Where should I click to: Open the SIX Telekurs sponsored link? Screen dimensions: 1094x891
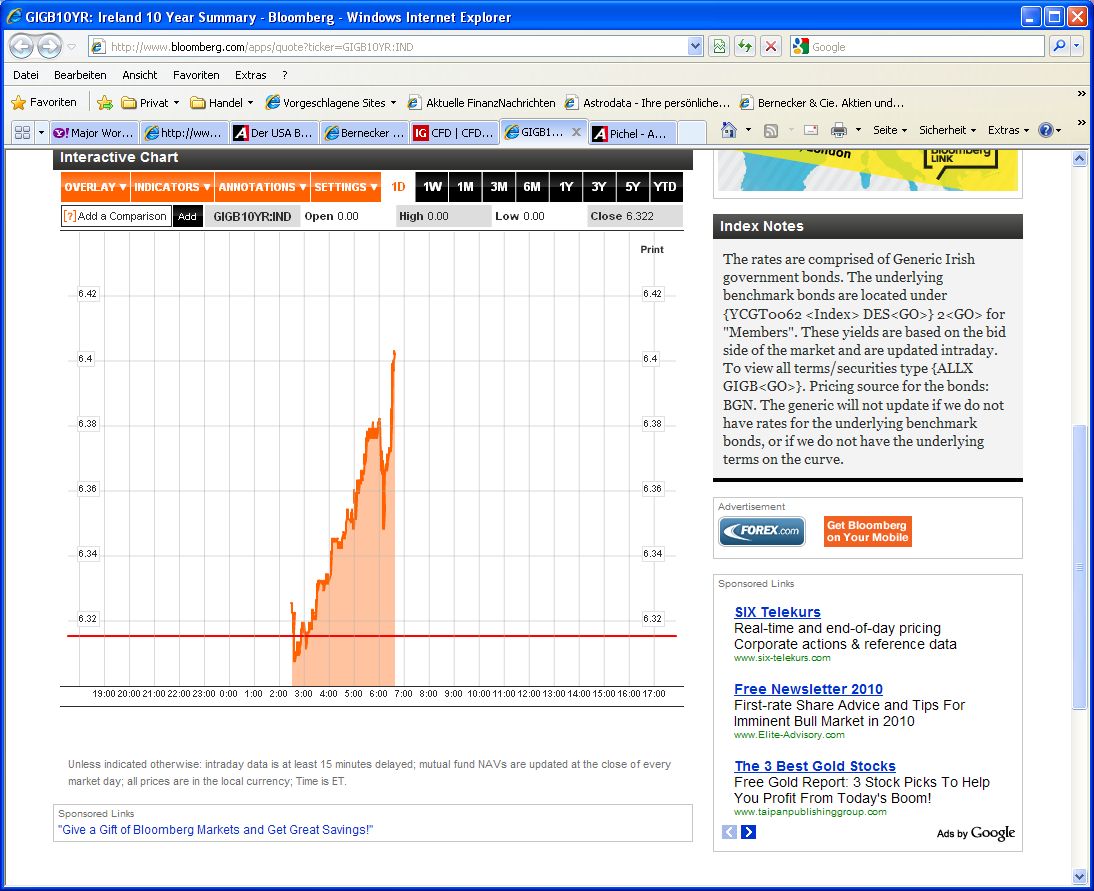tap(777, 612)
